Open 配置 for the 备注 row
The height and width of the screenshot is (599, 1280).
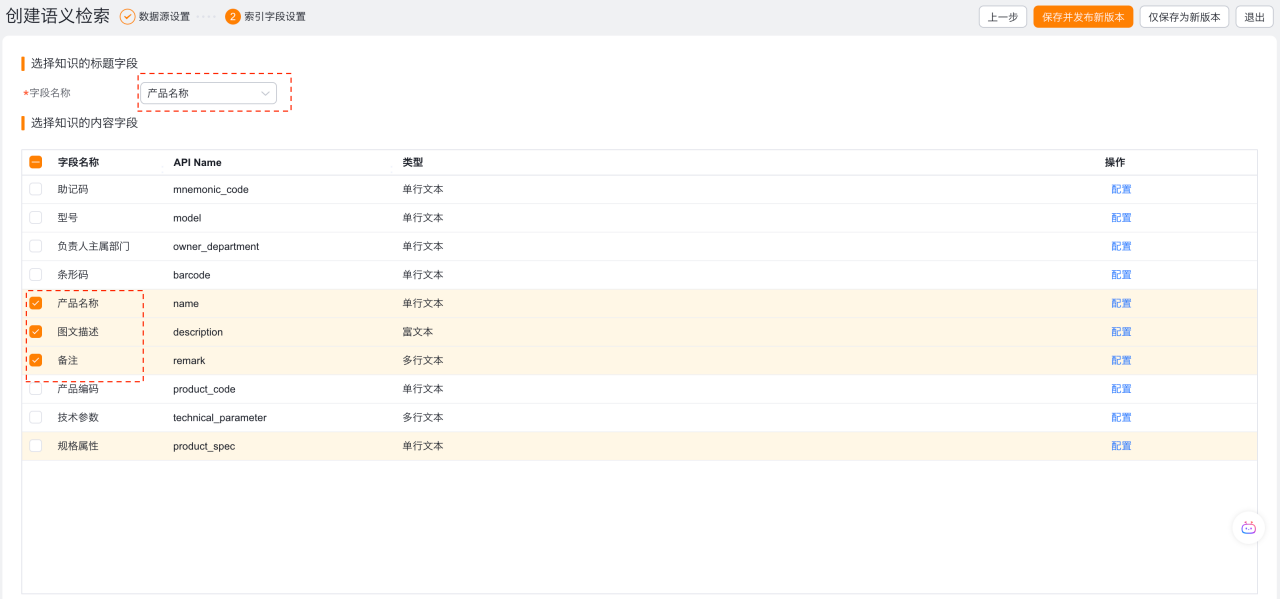1121,360
